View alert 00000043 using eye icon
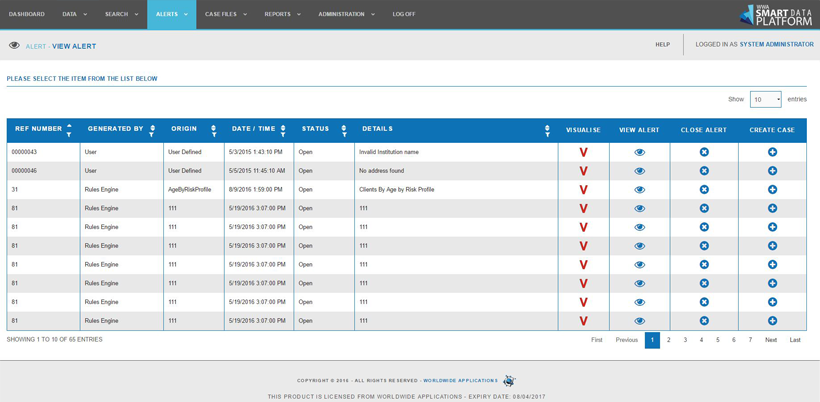Screen dimensions: 820x402 [639, 152]
